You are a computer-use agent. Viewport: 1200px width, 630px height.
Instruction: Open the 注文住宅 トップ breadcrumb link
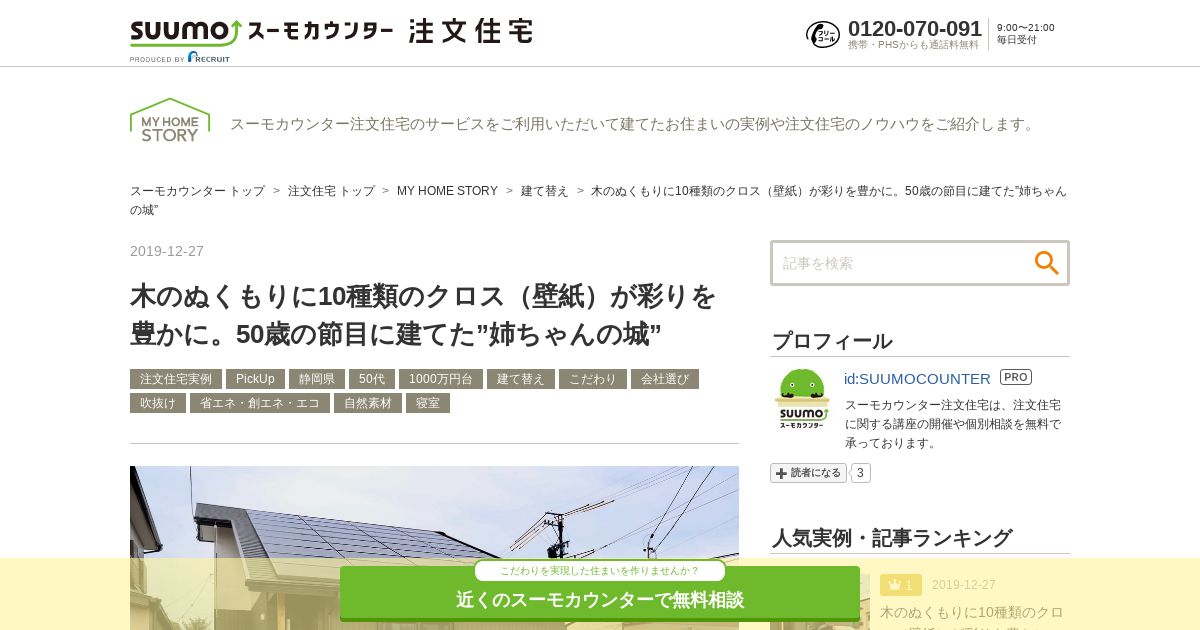click(x=331, y=191)
